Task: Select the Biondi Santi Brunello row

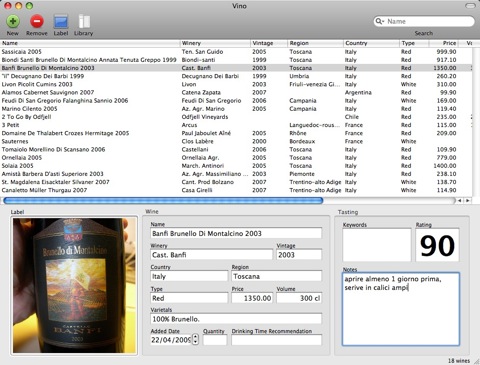Action: pos(236,60)
